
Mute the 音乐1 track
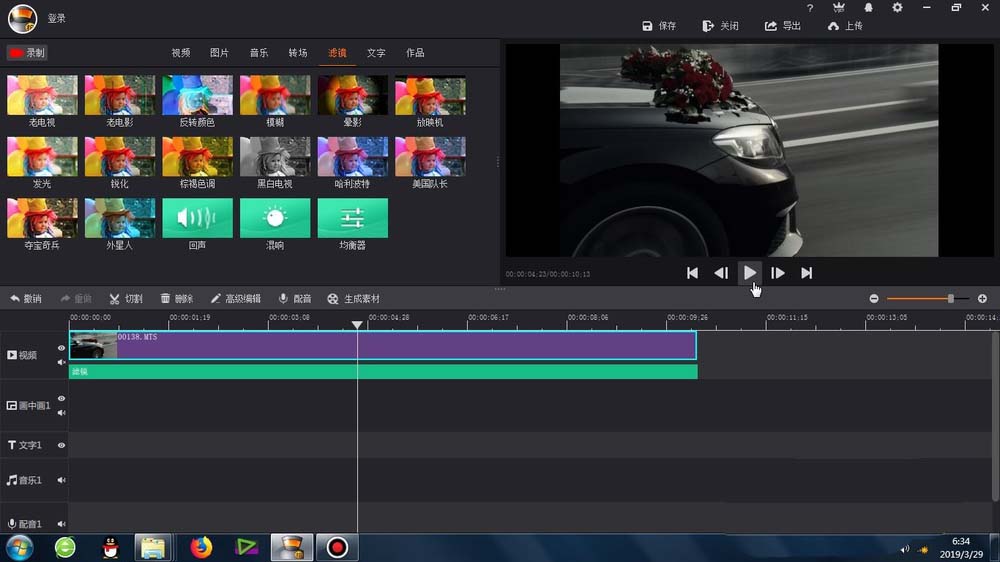pos(61,480)
